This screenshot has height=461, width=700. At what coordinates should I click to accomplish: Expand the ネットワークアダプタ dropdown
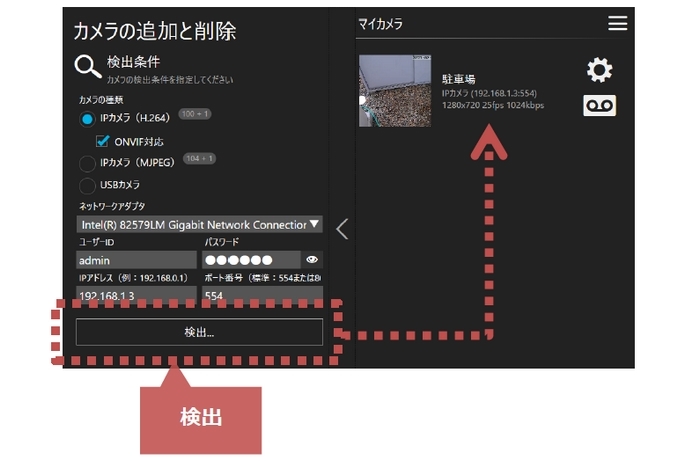(200, 224)
